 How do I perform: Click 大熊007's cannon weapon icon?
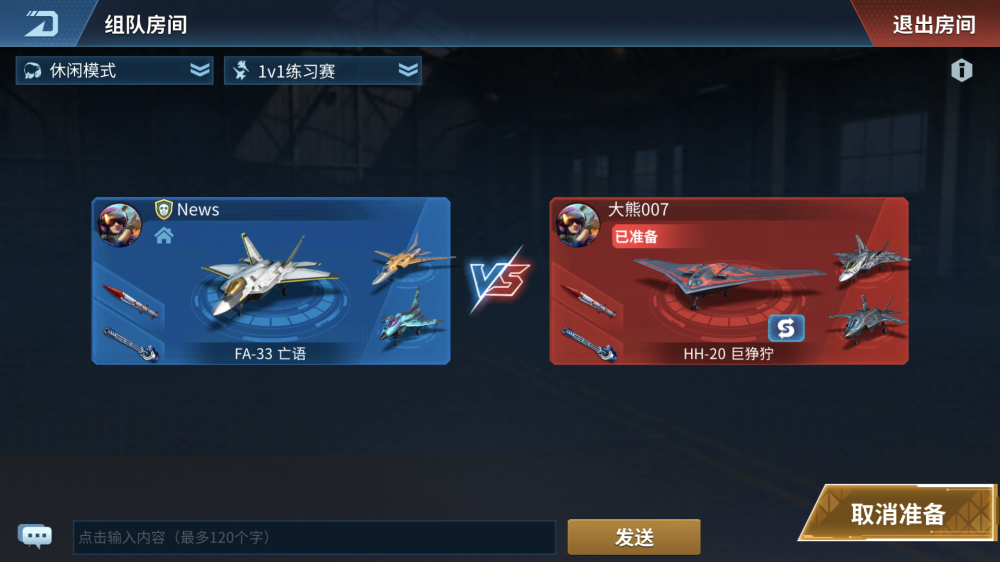pos(589,344)
